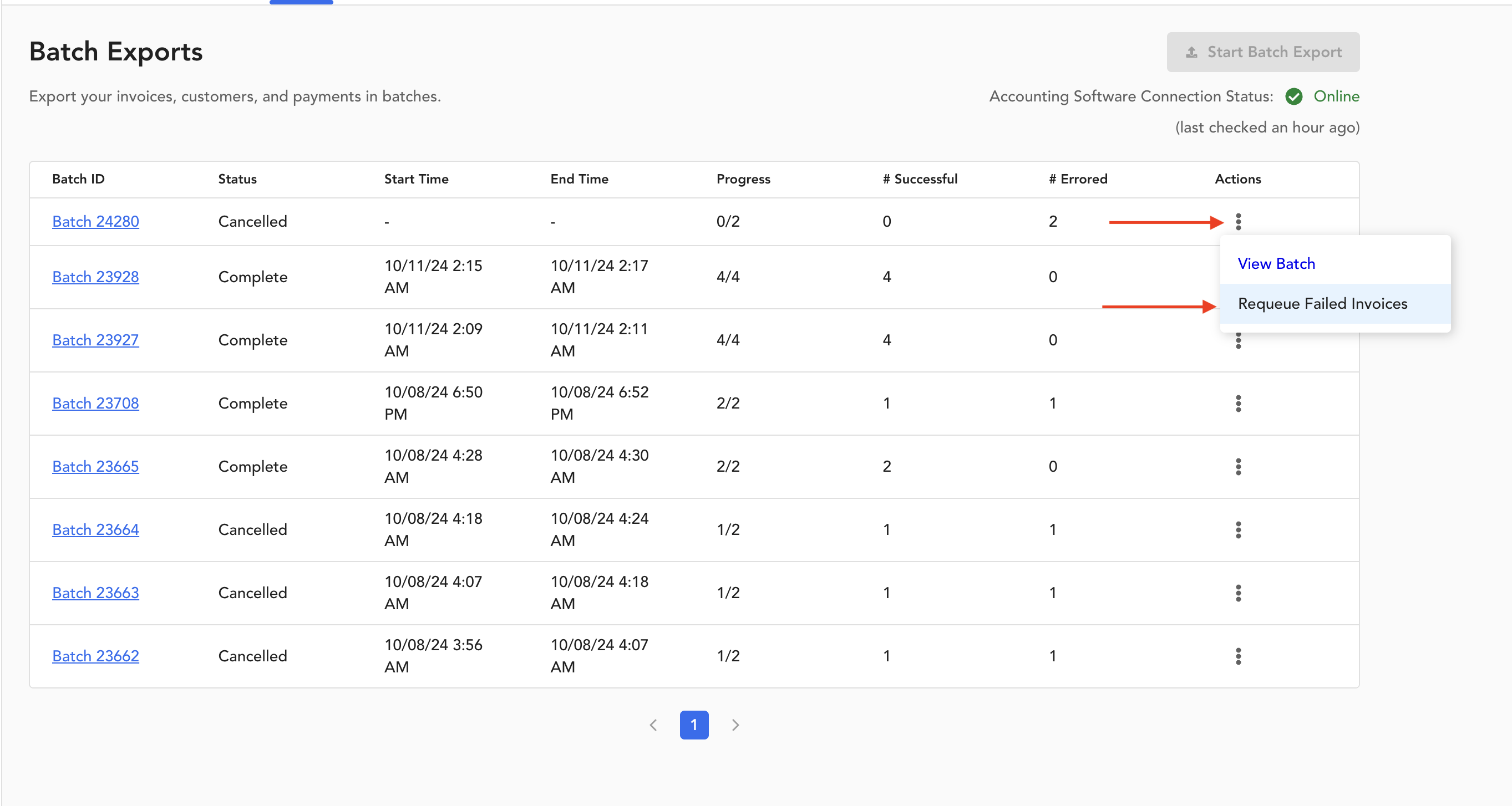
Task: Go to previous page with left chevron
Action: [x=653, y=726]
